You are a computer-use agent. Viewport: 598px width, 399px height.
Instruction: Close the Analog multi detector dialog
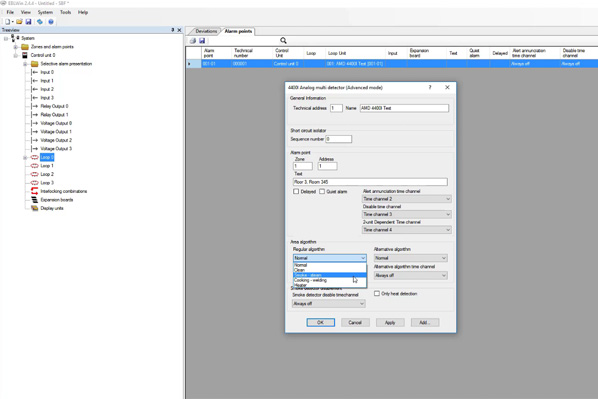pos(447,87)
